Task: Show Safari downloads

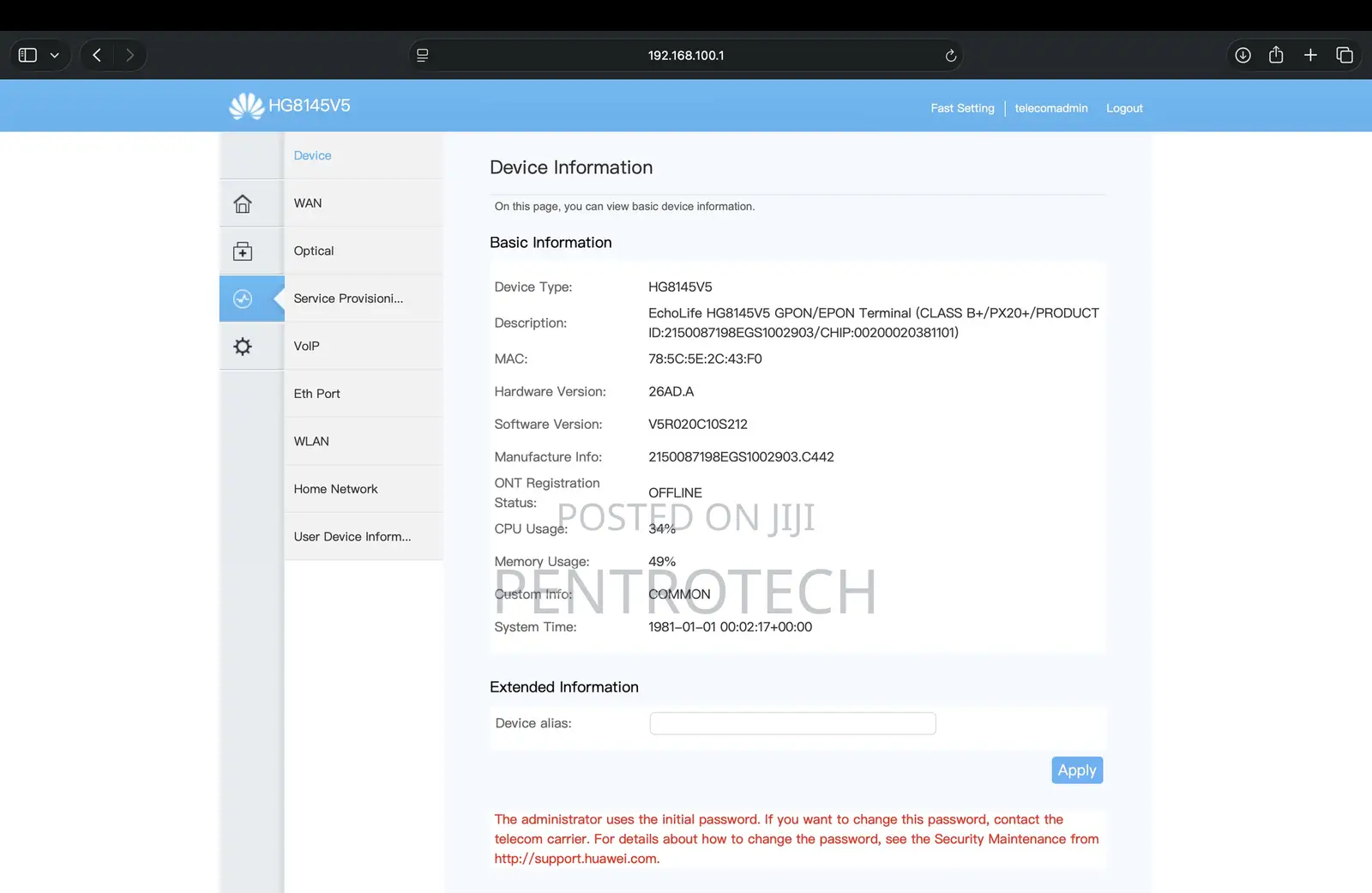Action: (x=1243, y=55)
